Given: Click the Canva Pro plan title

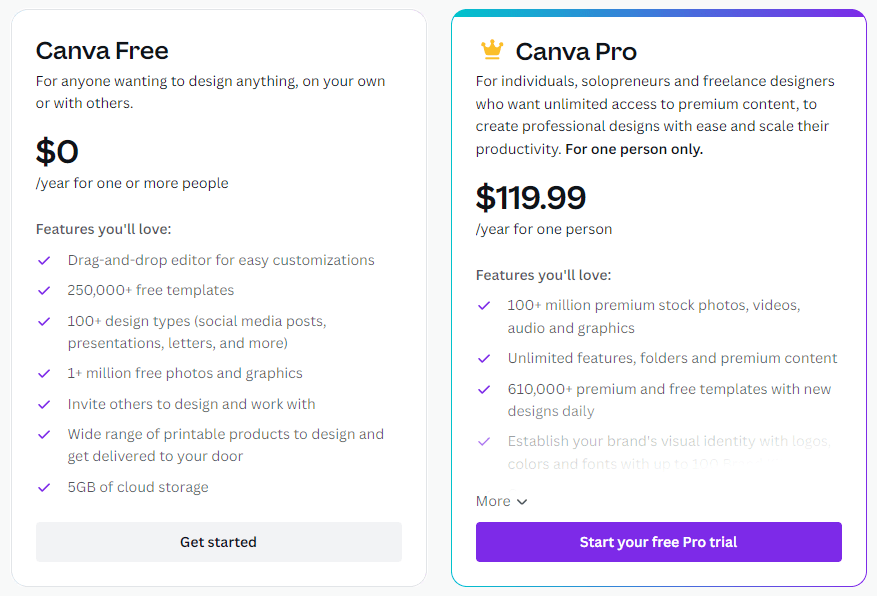Looking at the screenshot, I should tap(576, 52).
